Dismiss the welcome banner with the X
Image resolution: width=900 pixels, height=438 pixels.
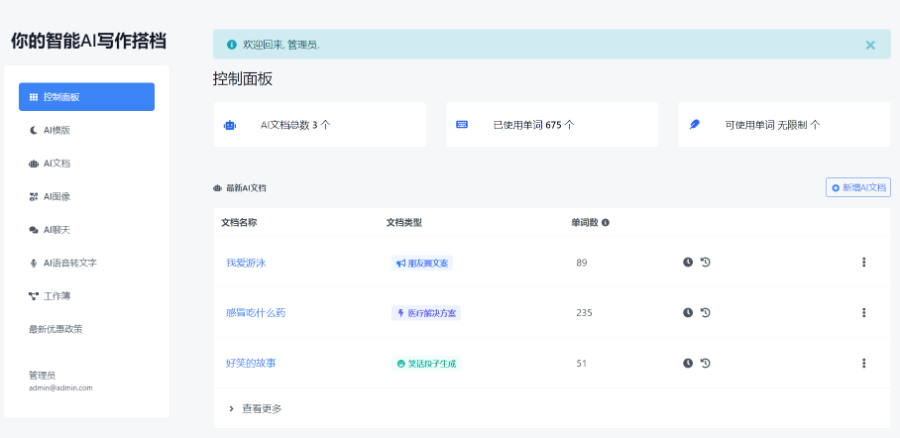point(870,45)
